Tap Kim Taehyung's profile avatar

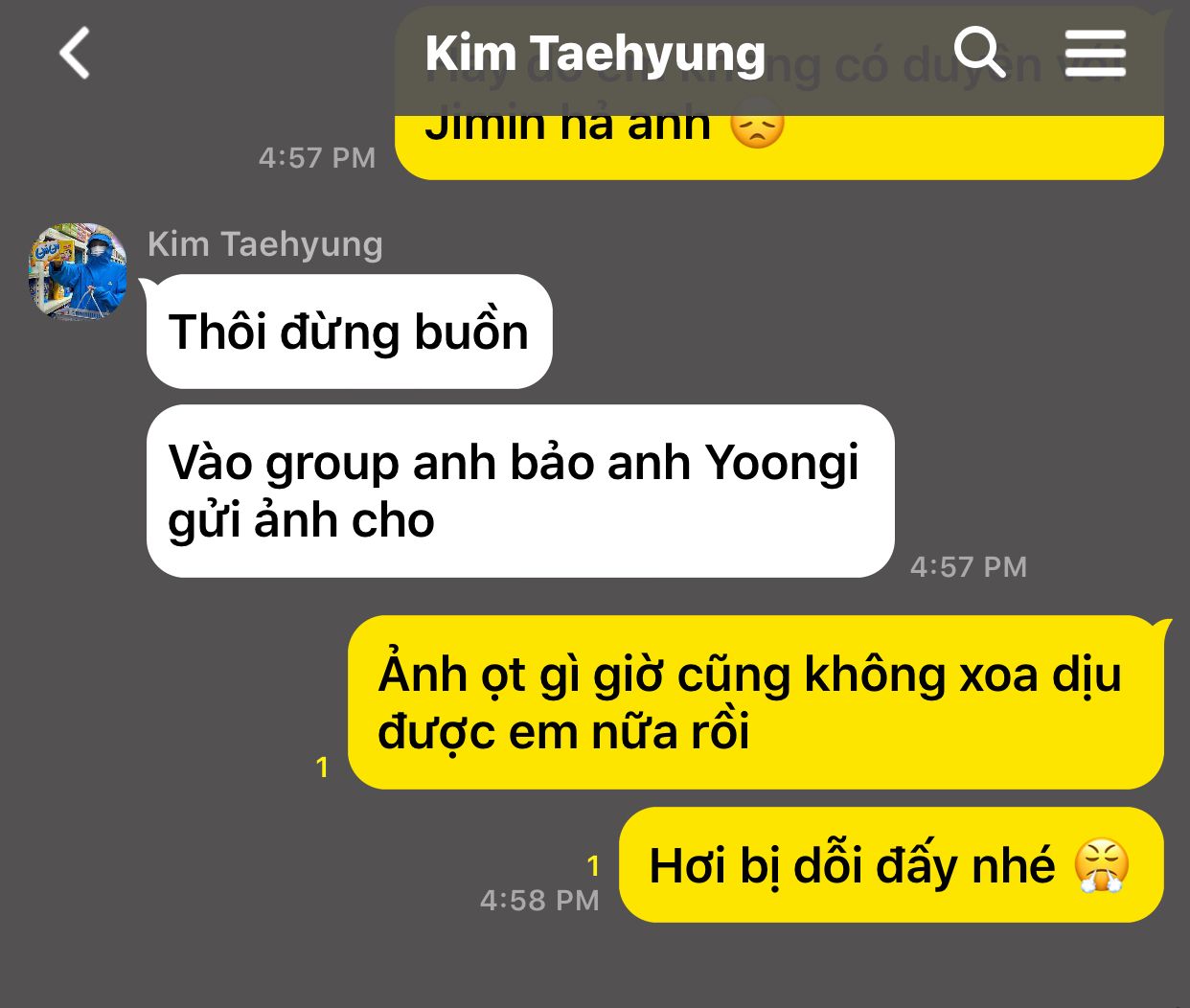(79, 271)
